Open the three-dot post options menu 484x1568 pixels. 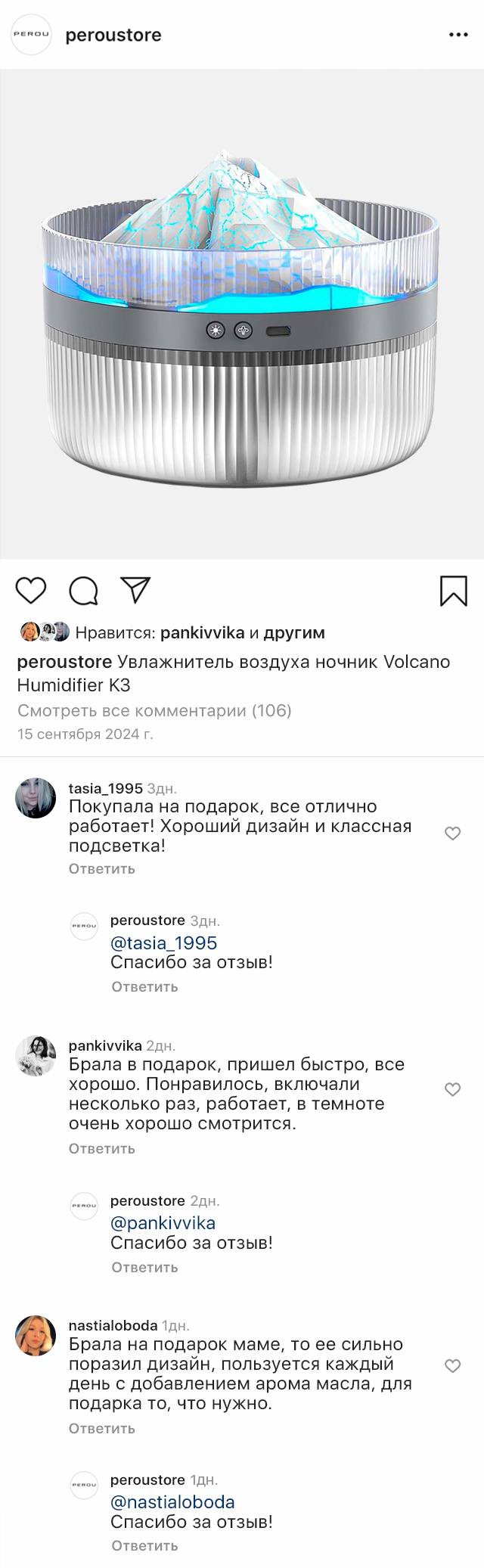coord(458,36)
